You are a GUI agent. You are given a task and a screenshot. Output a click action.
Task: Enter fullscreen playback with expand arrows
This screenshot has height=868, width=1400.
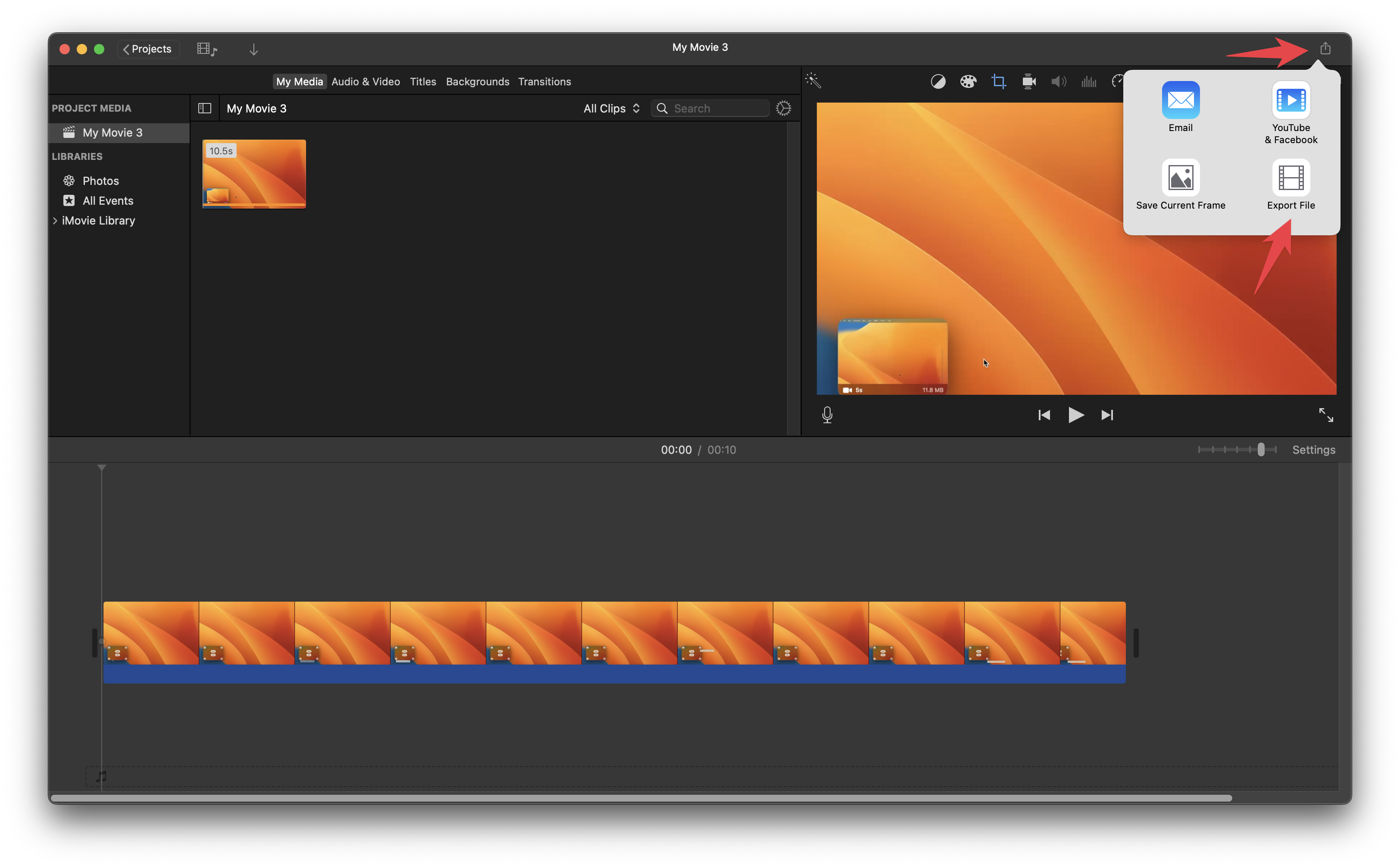pos(1325,415)
